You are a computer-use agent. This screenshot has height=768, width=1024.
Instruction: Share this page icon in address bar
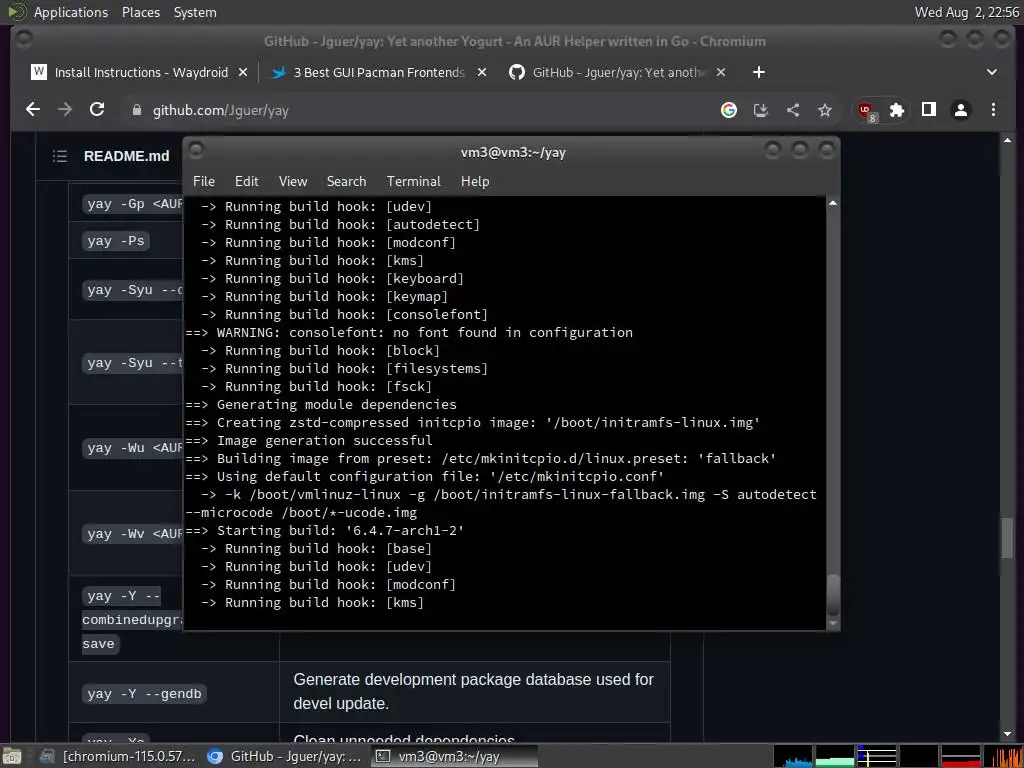coord(793,110)
